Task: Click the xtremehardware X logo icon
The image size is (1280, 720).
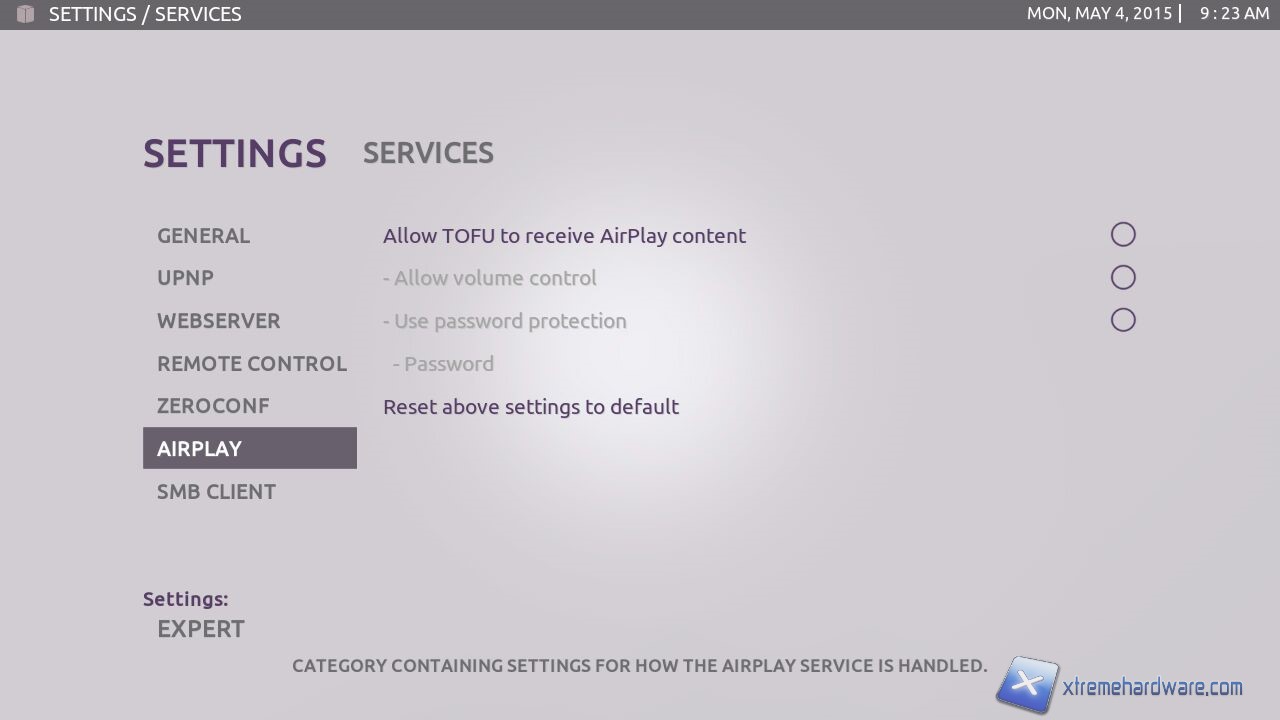Action: click(x=1026, y=685)
